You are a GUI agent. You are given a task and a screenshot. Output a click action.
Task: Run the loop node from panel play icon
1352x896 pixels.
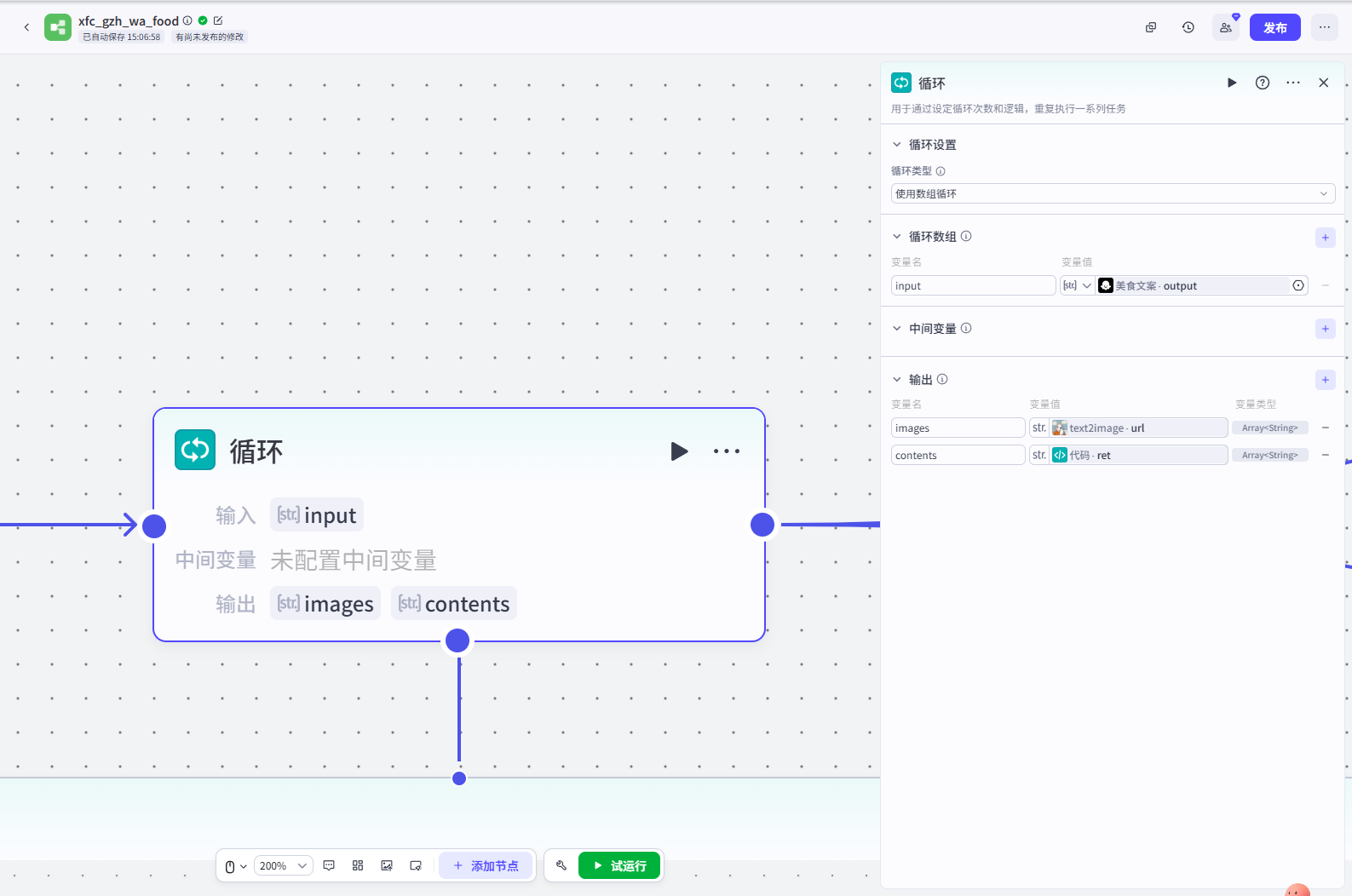pos(1232,83)
